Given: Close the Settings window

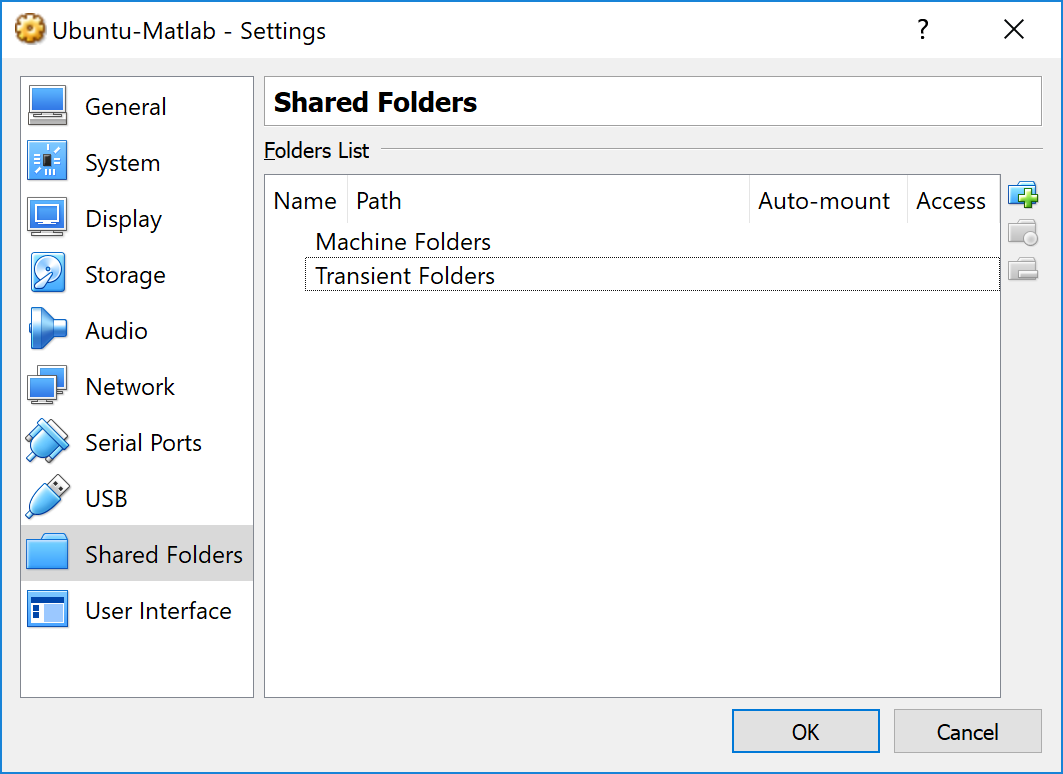Looking at the screenshot, I should (x=1014, y=30).
